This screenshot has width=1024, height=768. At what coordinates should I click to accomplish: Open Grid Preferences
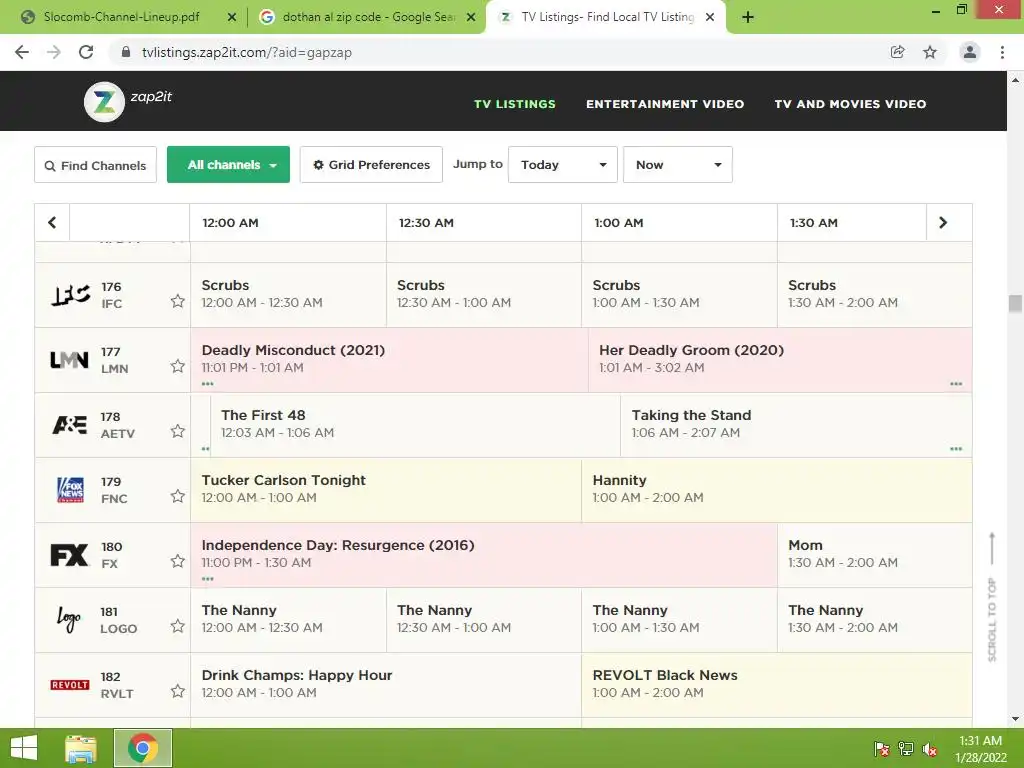coord(371,165)
